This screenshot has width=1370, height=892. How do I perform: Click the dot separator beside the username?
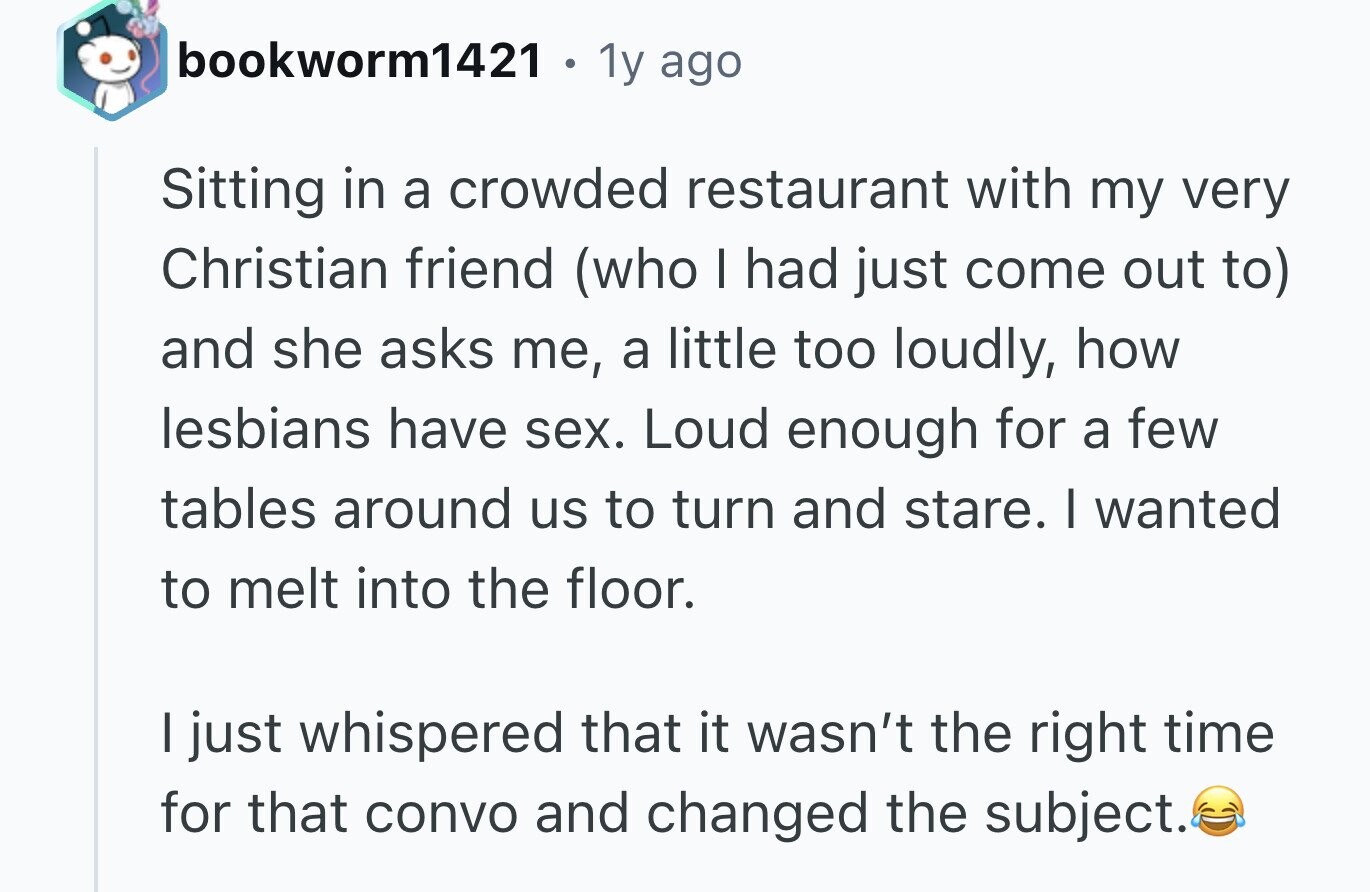[x=569, y=66]
